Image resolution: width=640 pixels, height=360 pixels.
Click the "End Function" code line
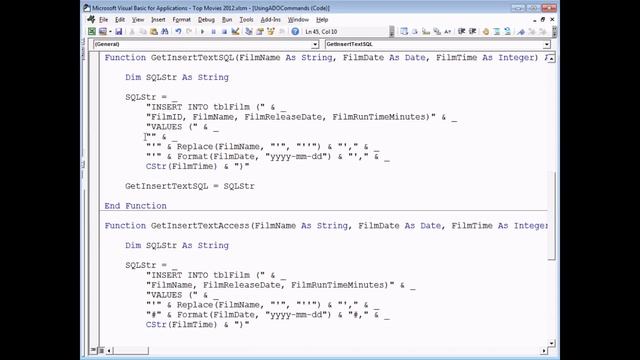(x=136, y=206)
